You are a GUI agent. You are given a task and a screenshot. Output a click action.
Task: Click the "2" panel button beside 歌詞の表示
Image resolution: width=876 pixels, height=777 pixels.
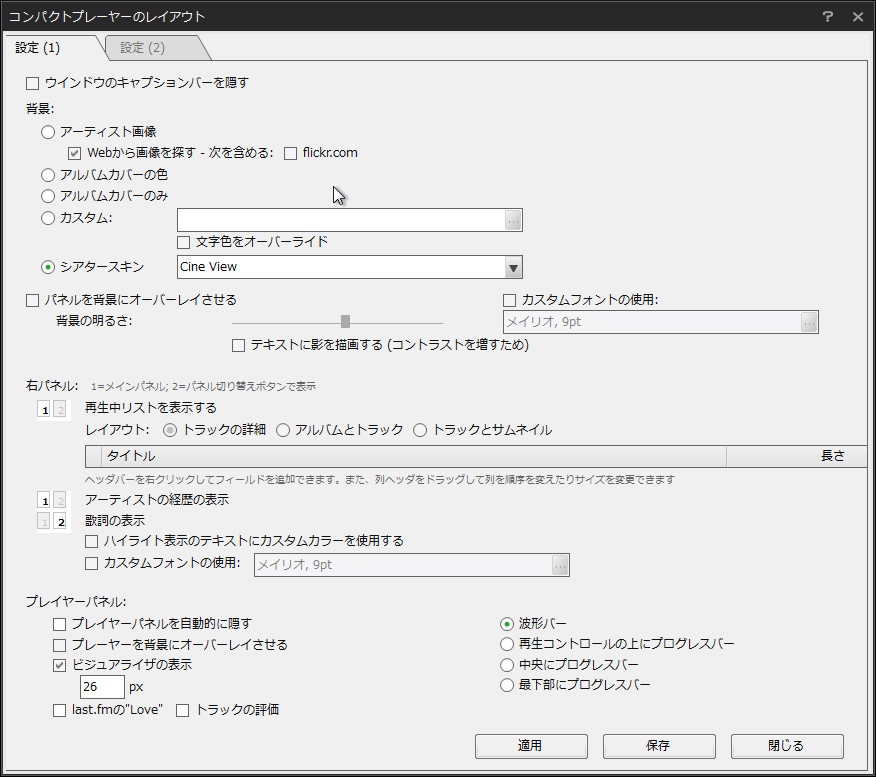coord(60,521)
